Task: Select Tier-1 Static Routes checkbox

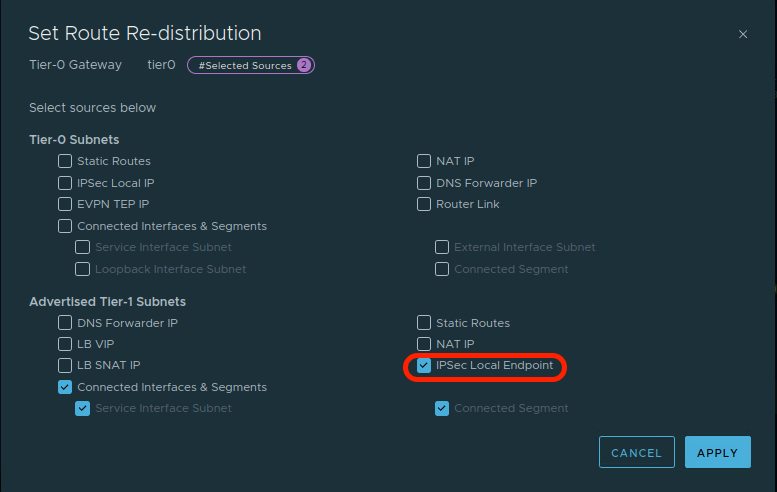Action: tap(424, 323)
